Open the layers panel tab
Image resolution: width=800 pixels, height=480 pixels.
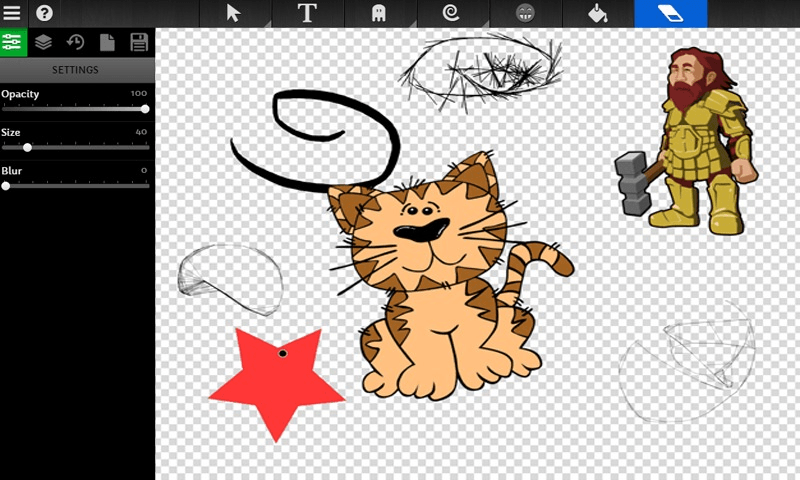(44, 42)
